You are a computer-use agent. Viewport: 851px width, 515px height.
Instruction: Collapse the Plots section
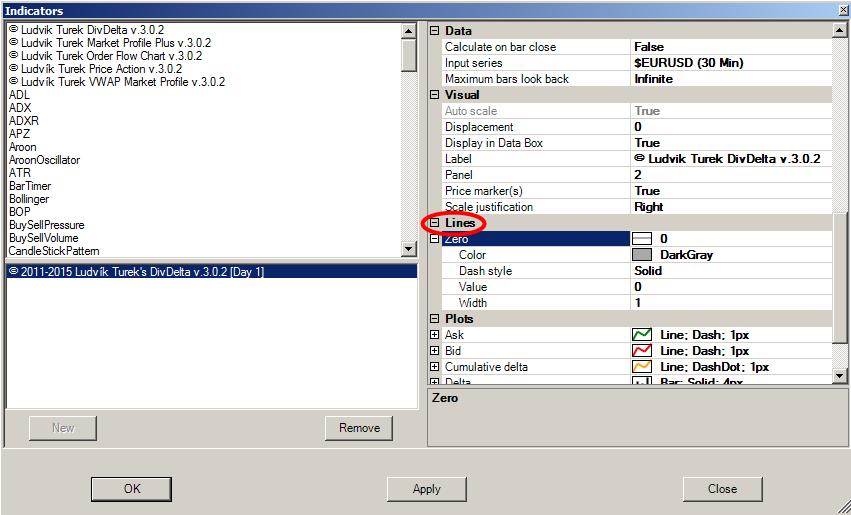434,319
